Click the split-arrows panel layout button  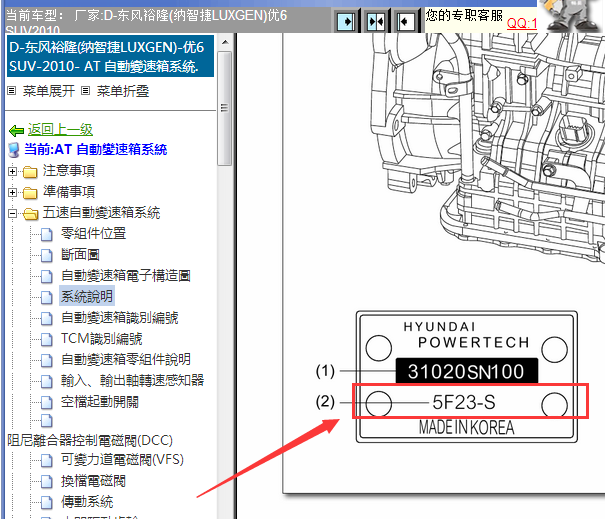pyautogui.click(x=376, y=21)
